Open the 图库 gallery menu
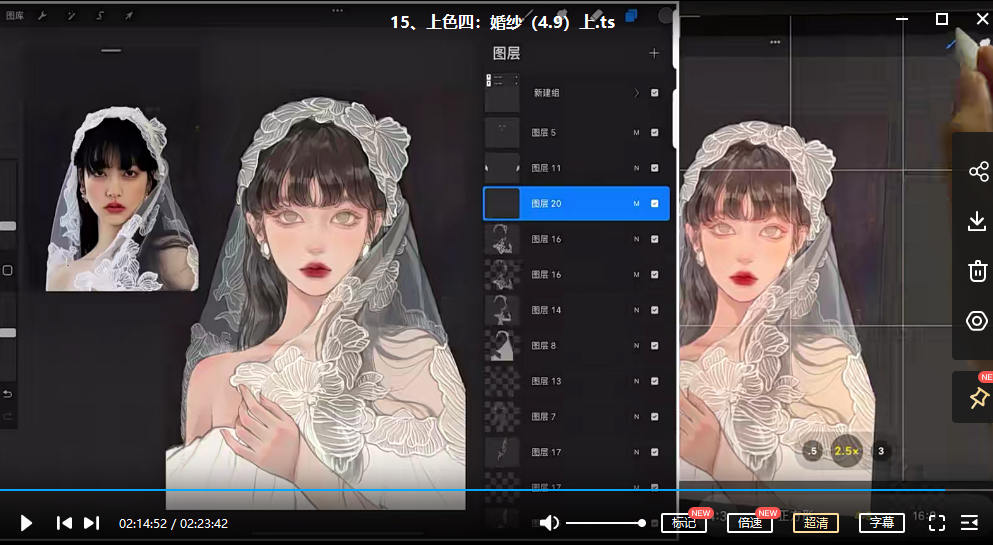This screenshot has height=545, width=993. (15, 16)
